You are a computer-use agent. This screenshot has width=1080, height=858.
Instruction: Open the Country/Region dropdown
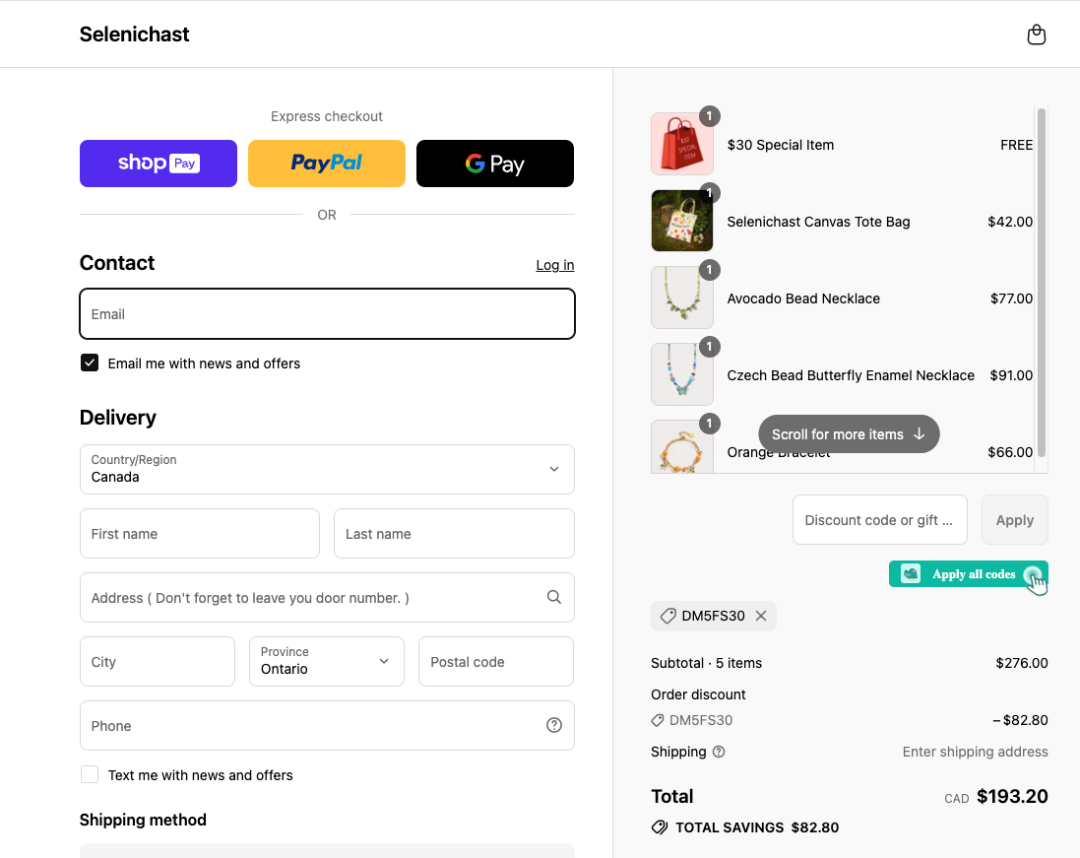[x=327, y=469]
